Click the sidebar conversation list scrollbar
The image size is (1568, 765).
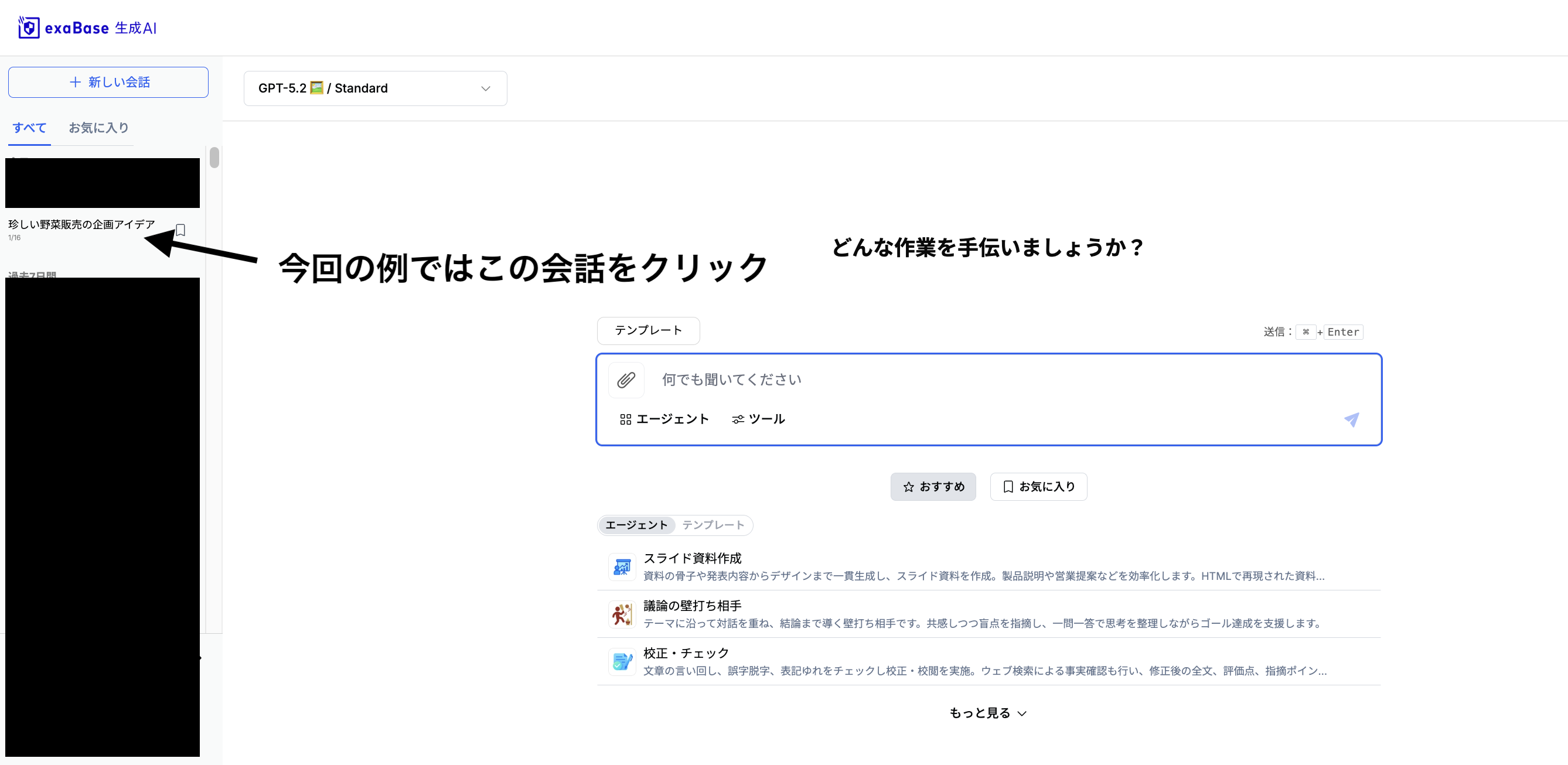pyautogui.click(x=214, y=157)
